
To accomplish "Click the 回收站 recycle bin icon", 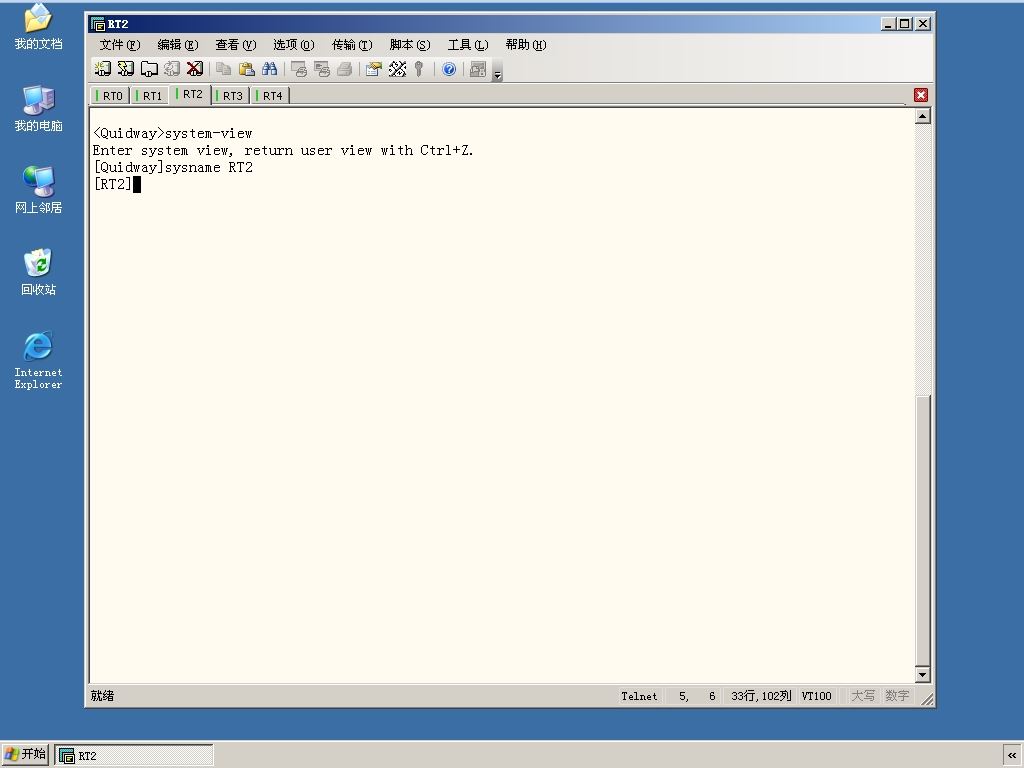I will coord(39,272).
